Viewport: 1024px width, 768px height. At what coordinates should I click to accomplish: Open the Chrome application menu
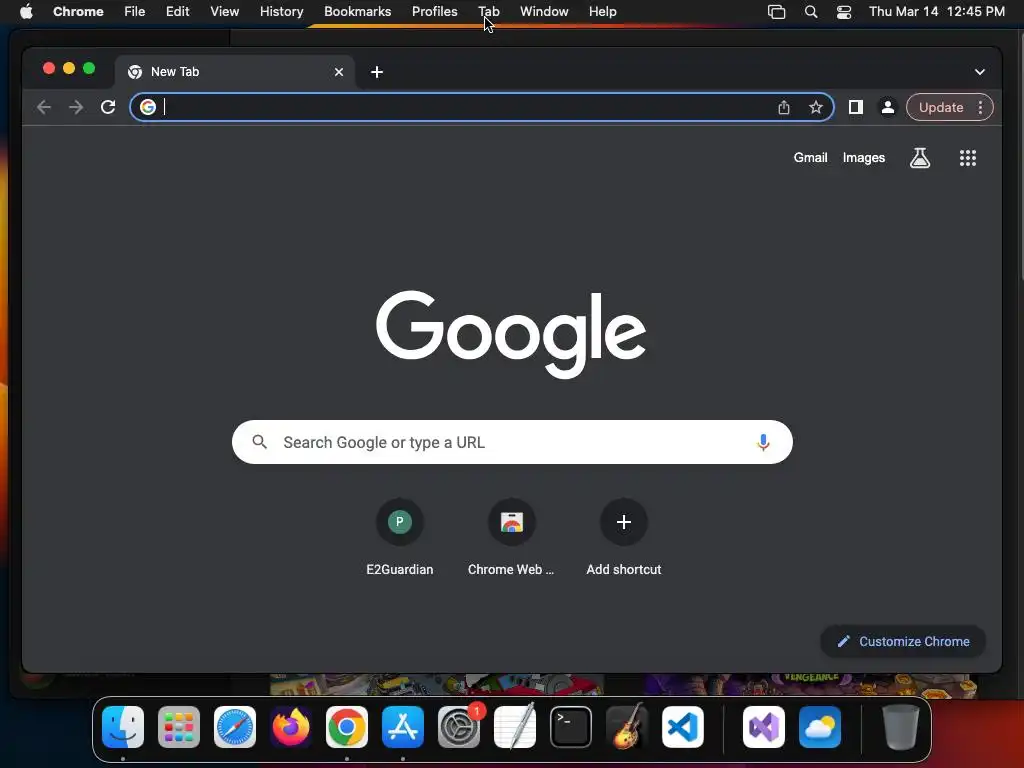(x=78, y=12)
